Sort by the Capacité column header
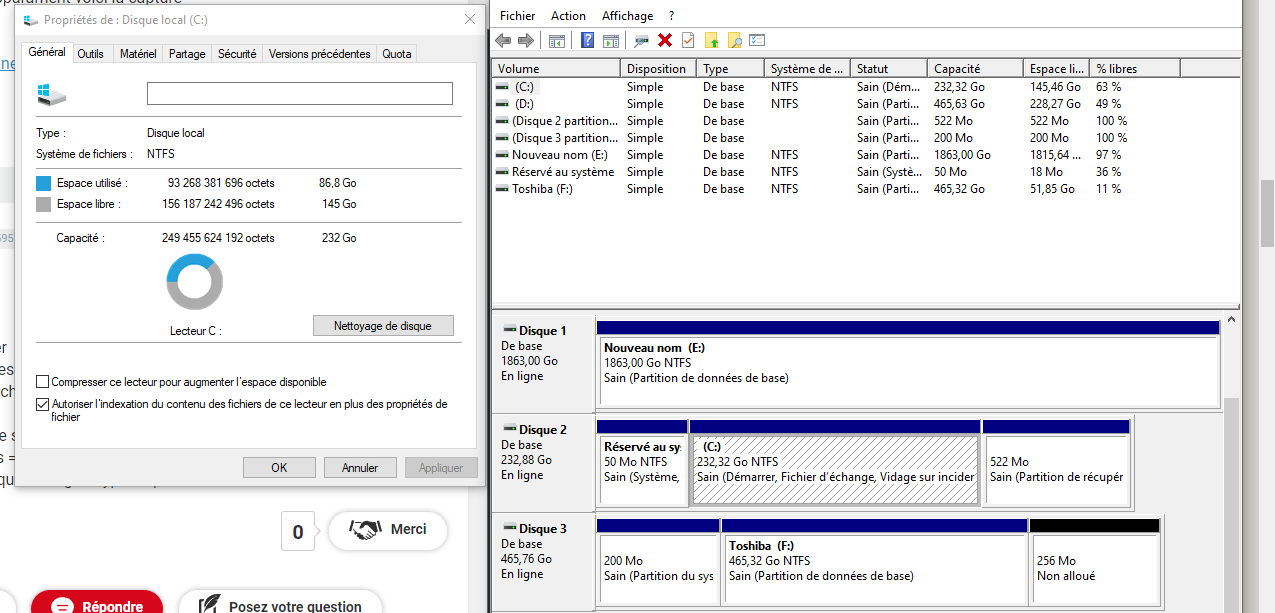Viewport: 1275px width, 613px height. [976, 69]
